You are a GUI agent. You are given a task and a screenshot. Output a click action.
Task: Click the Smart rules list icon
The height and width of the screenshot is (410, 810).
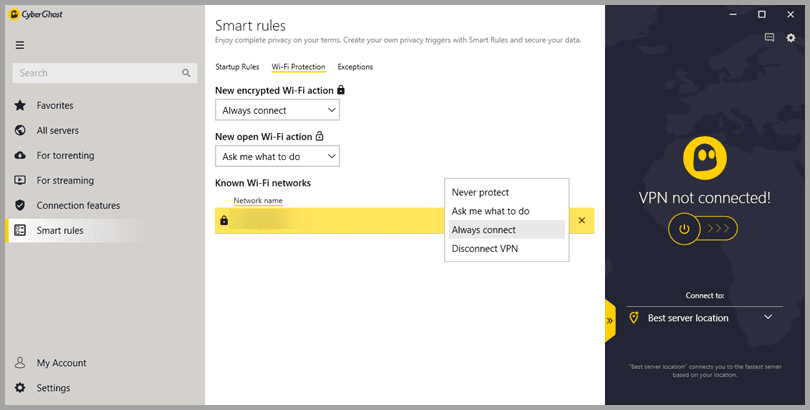click(x=20, y=230)
